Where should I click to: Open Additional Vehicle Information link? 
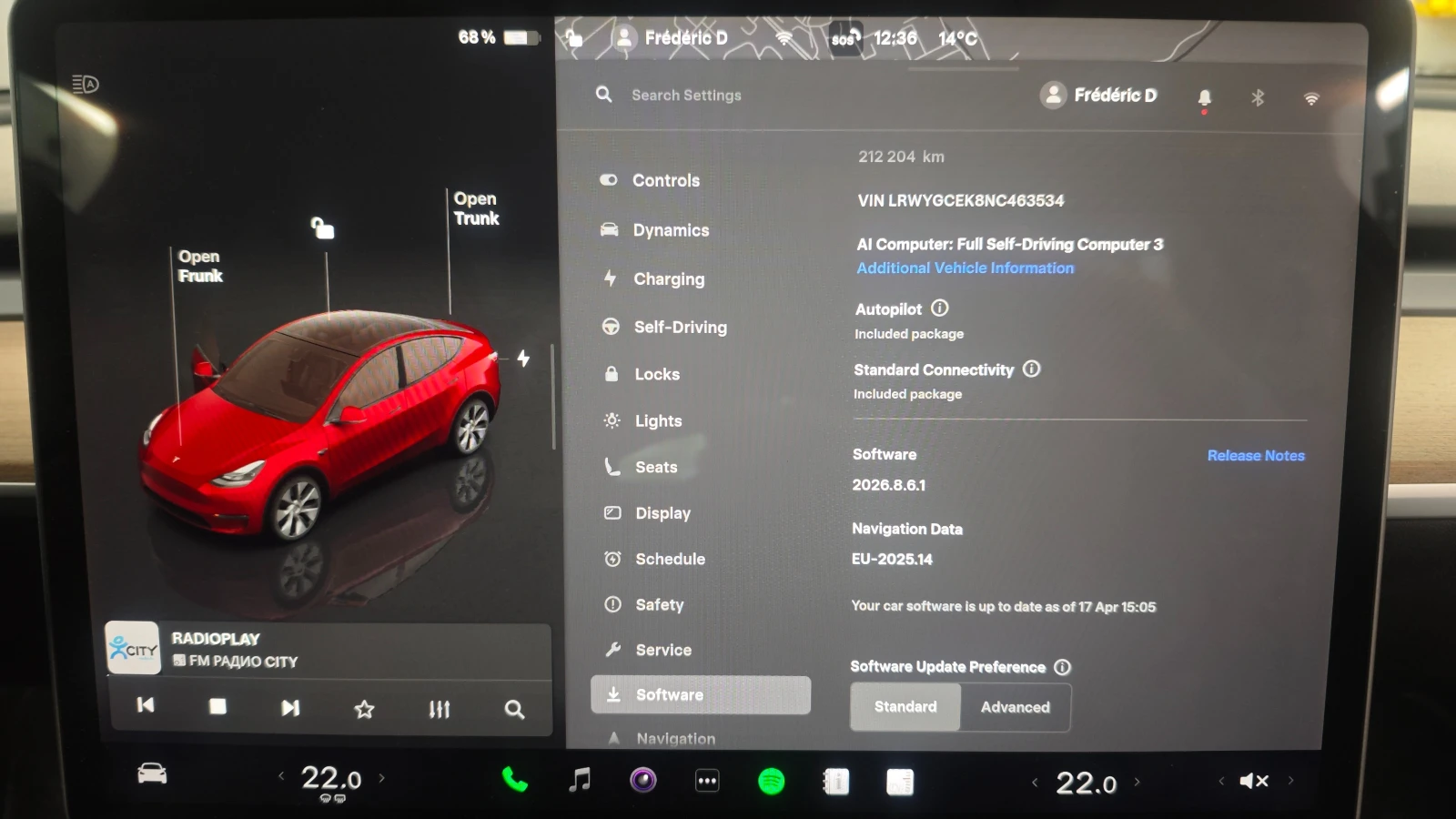(964, 268)
